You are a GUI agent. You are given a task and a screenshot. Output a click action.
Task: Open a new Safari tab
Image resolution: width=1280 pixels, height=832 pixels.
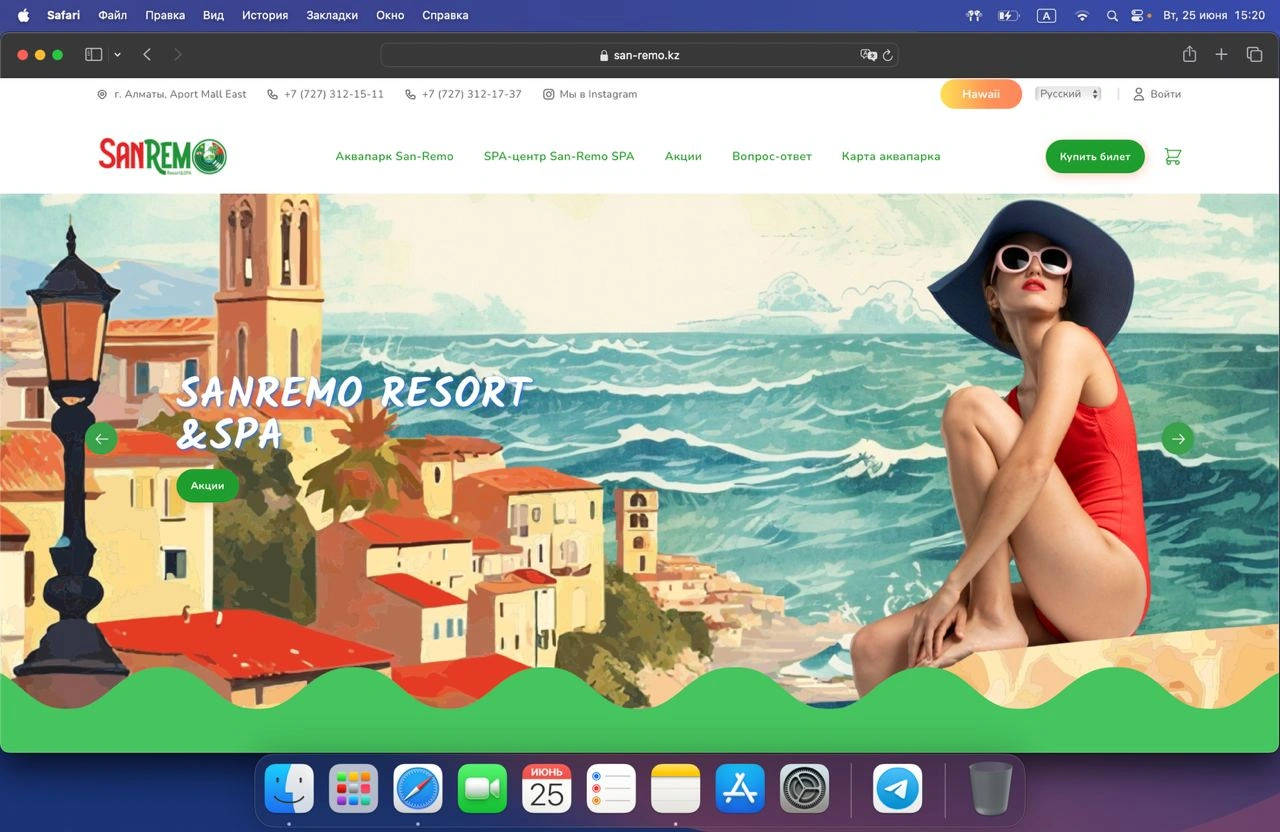[x=1221, y=55]
